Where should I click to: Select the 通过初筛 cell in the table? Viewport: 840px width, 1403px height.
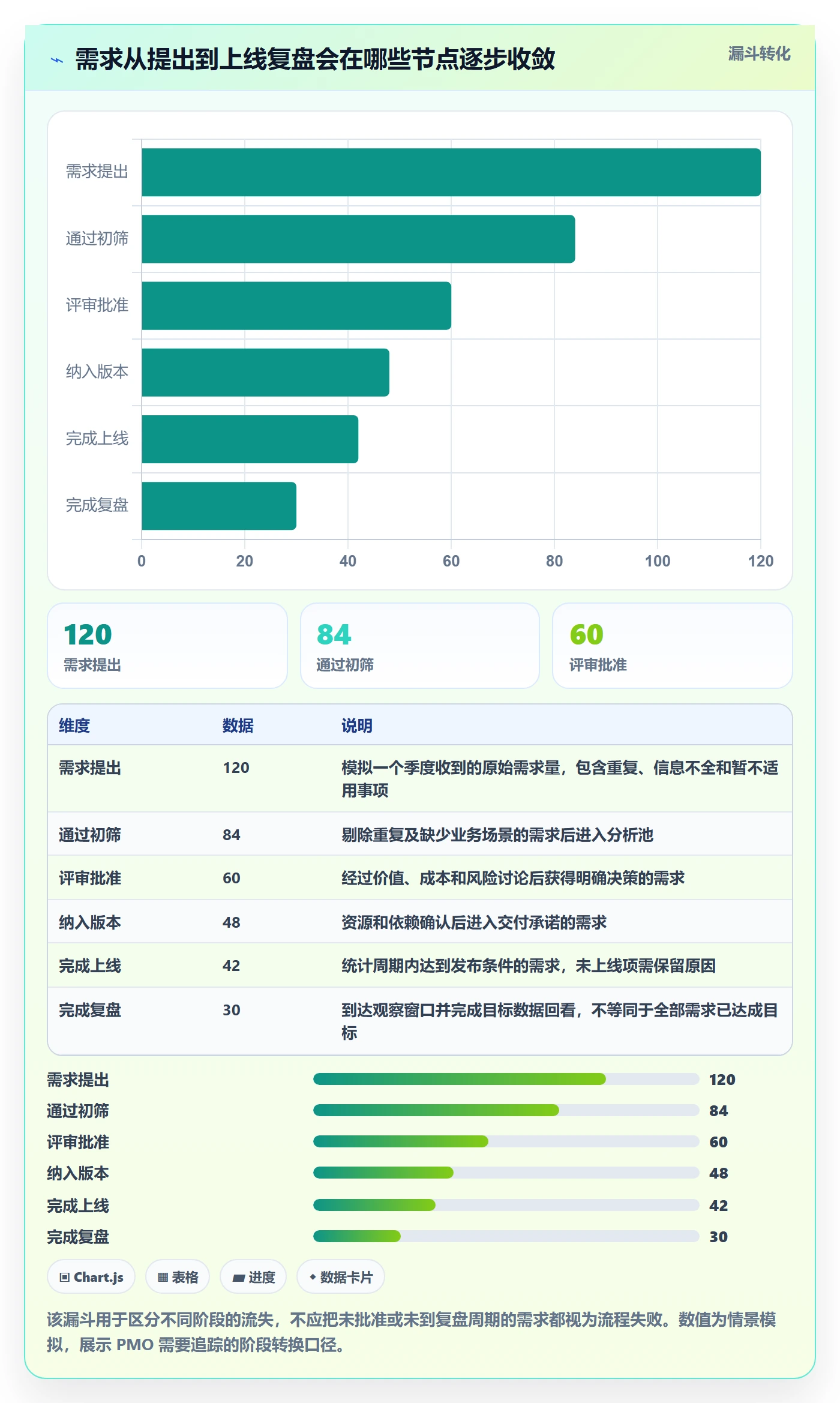pos(90,835)
